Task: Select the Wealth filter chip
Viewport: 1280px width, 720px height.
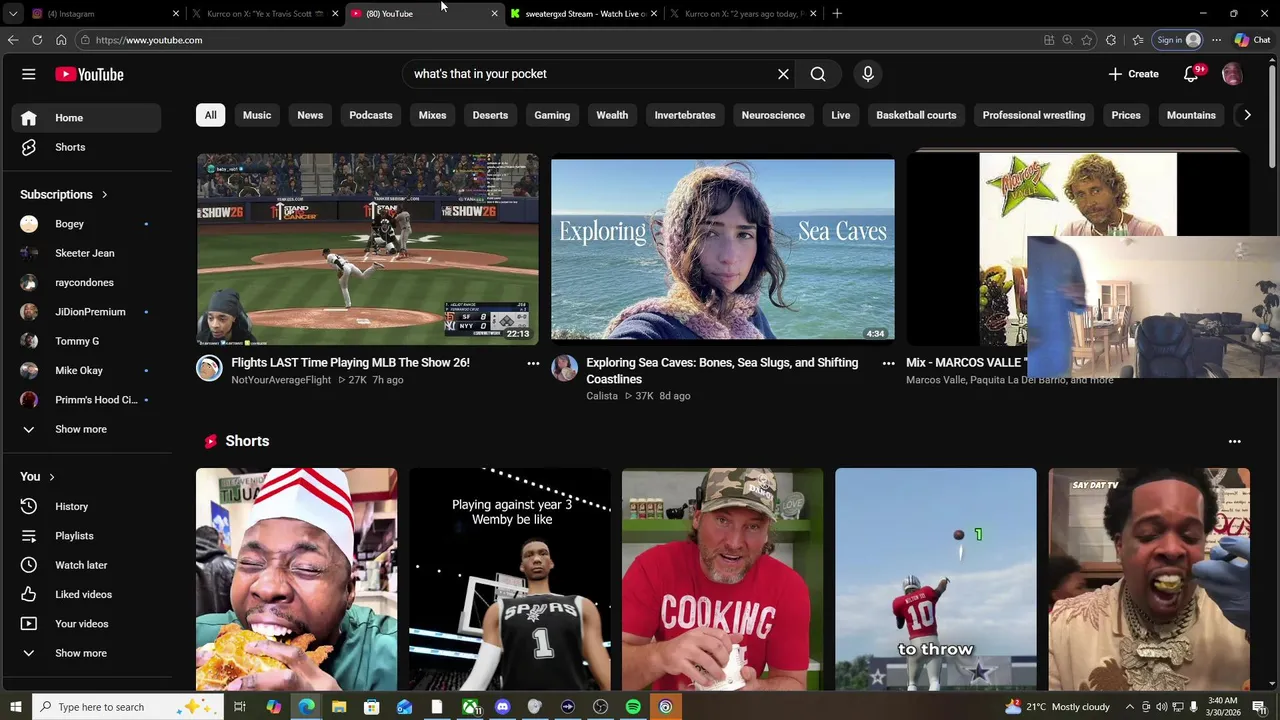Action: tap(612, 115)
